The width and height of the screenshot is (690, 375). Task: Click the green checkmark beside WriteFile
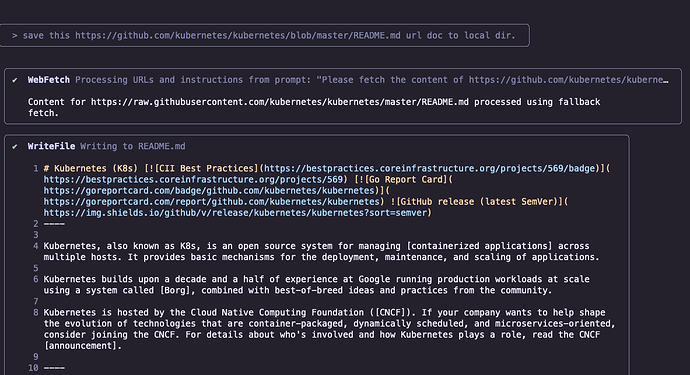15,147
